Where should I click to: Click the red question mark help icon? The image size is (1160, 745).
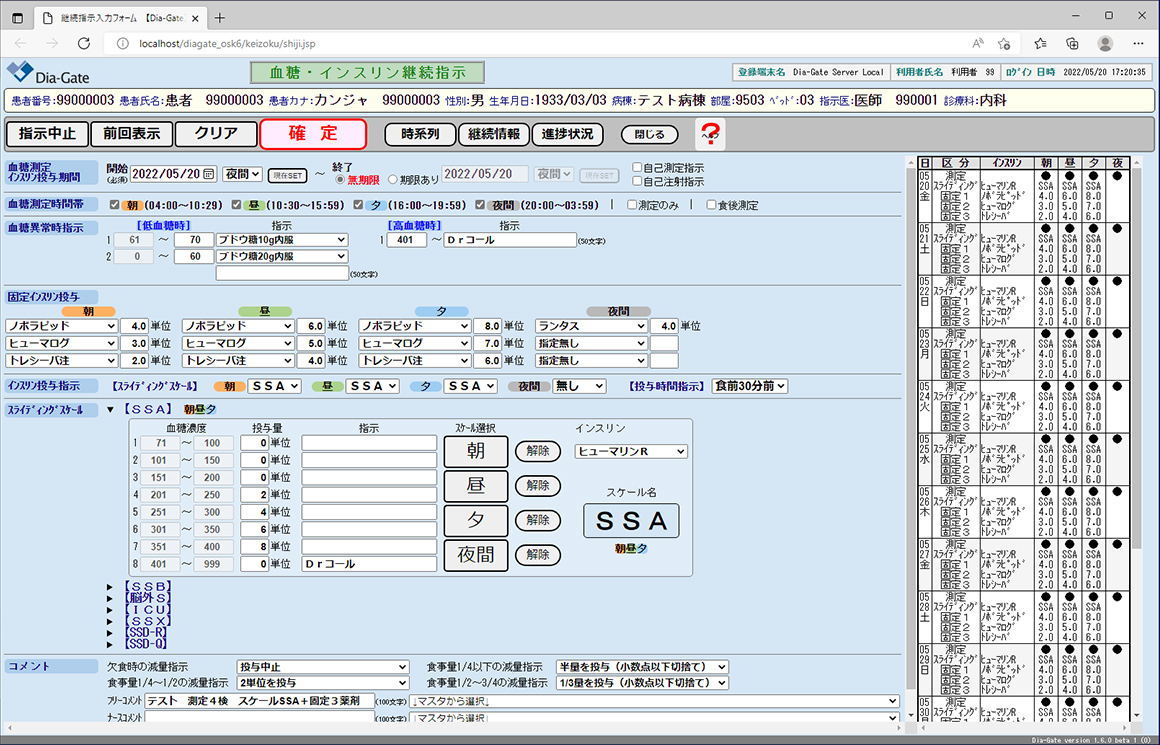click(x=709, y=135)
